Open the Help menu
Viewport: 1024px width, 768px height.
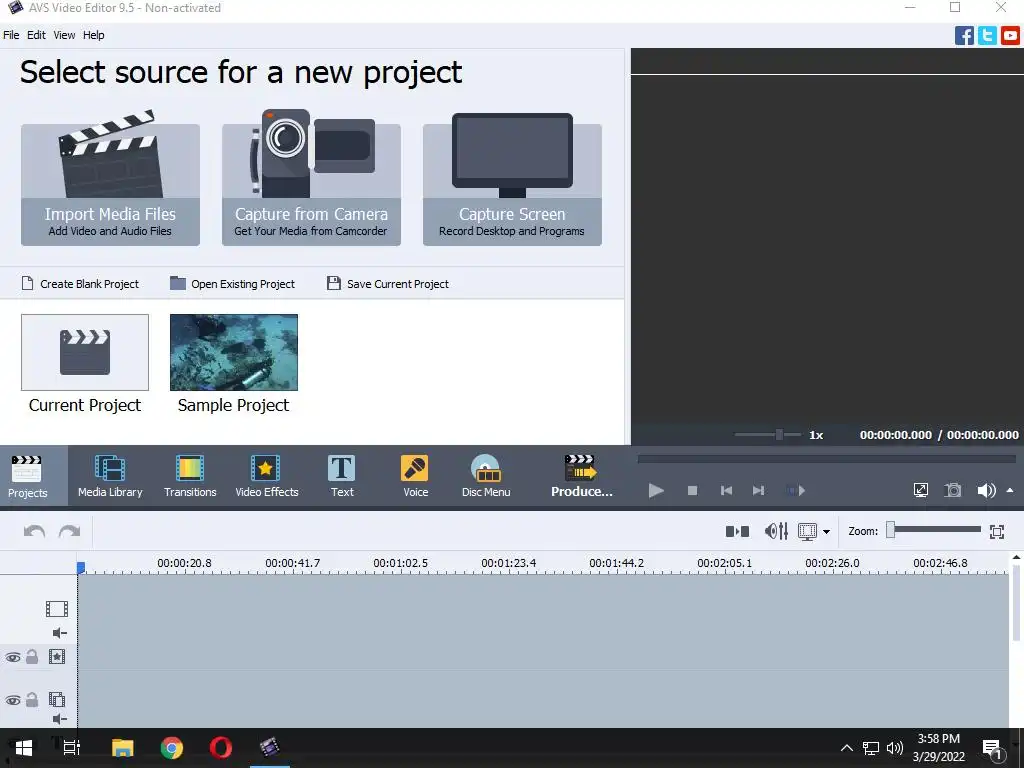pos(93,35)
